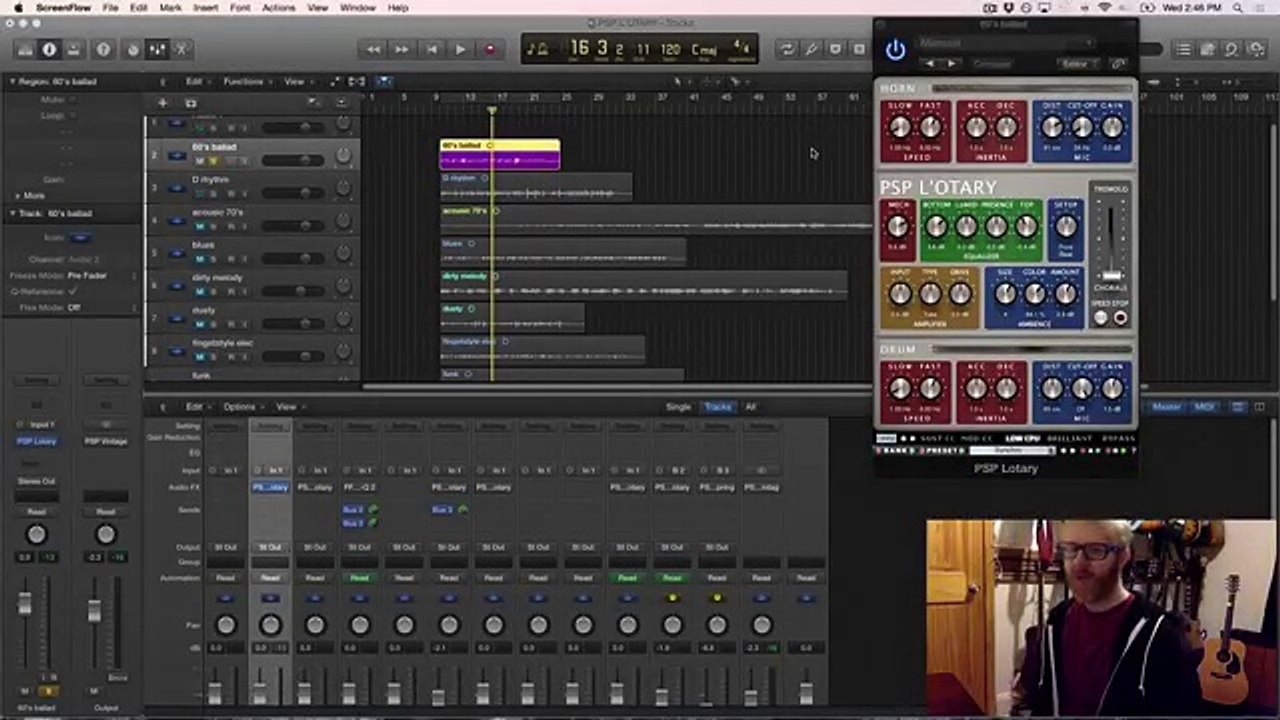Click the Horn Fast speed knob
Viewport: 1280px width, 720px height.
tap(930, 127)
